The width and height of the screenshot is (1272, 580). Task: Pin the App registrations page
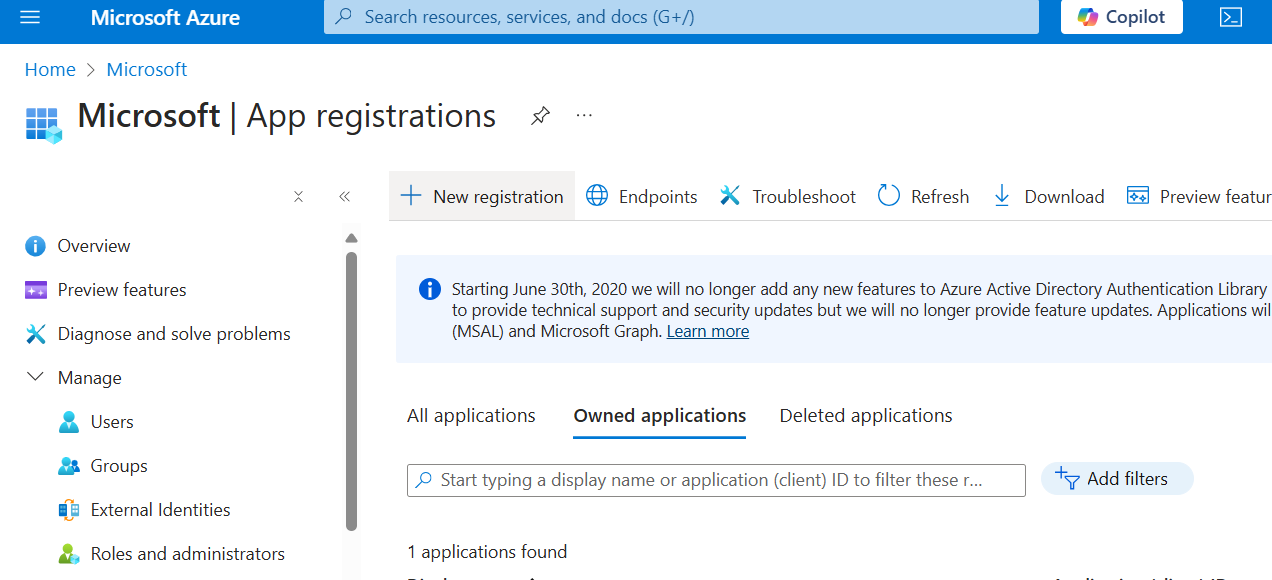click(x=540, y=116)
